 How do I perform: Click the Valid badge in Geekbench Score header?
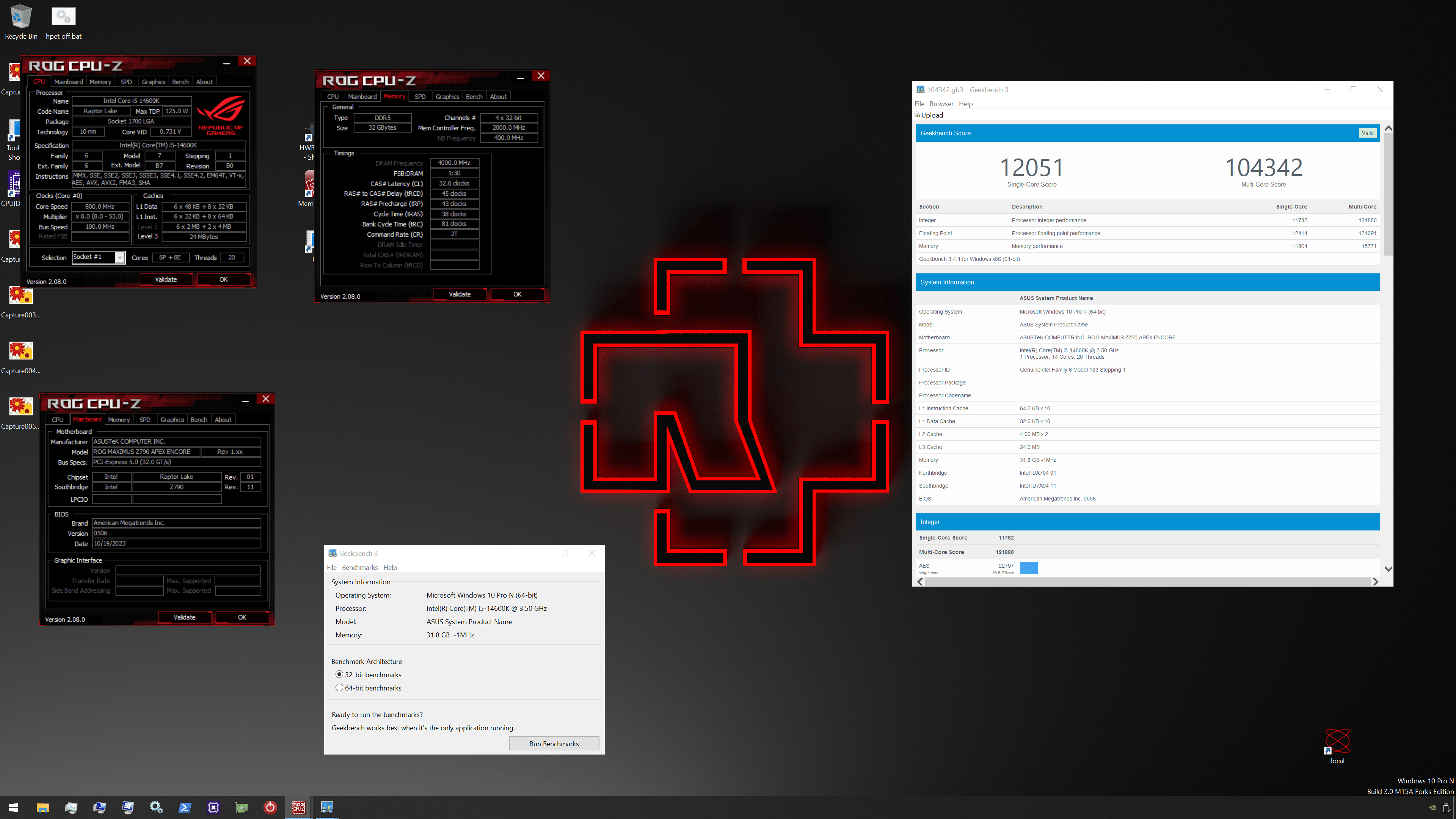(x=1367, y=133)
